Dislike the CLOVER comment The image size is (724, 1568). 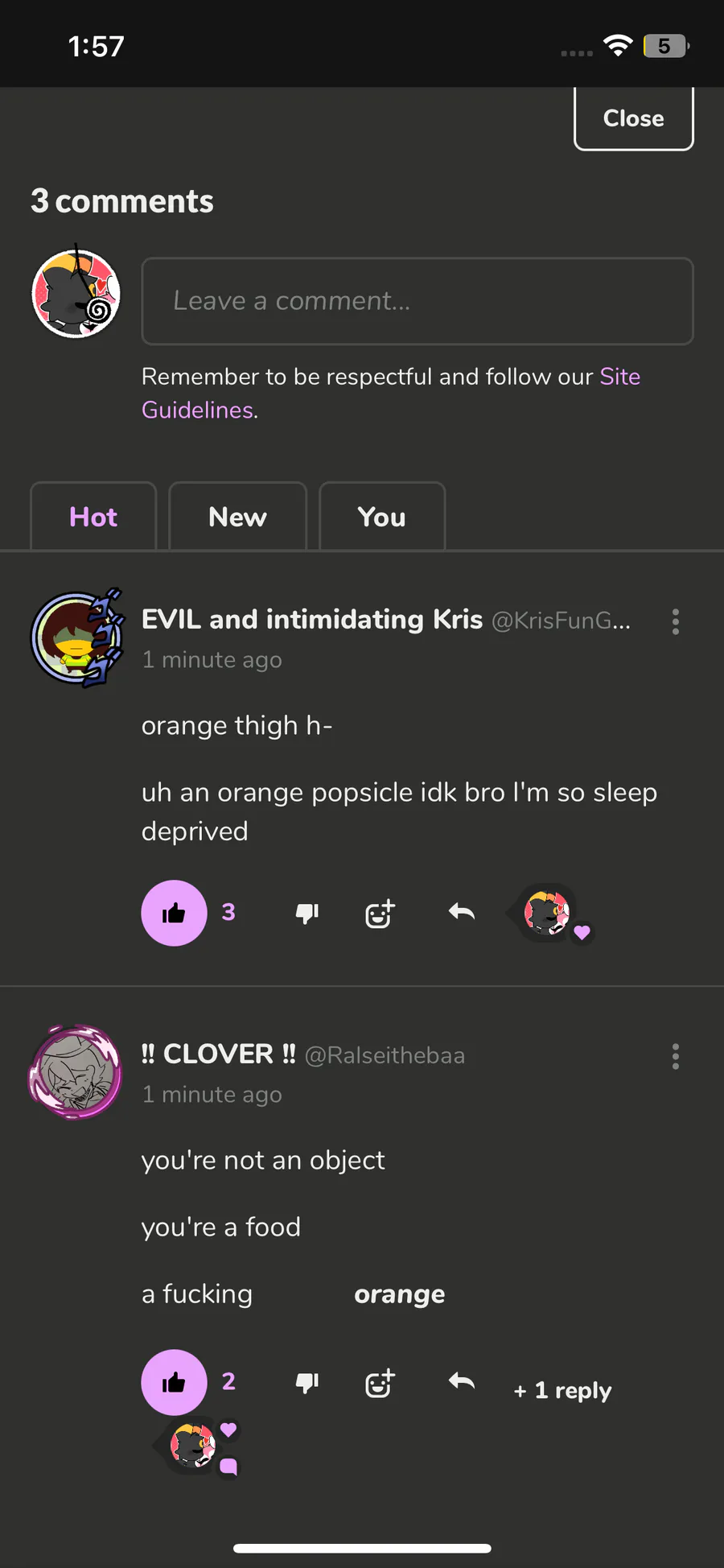[307, 1383]
